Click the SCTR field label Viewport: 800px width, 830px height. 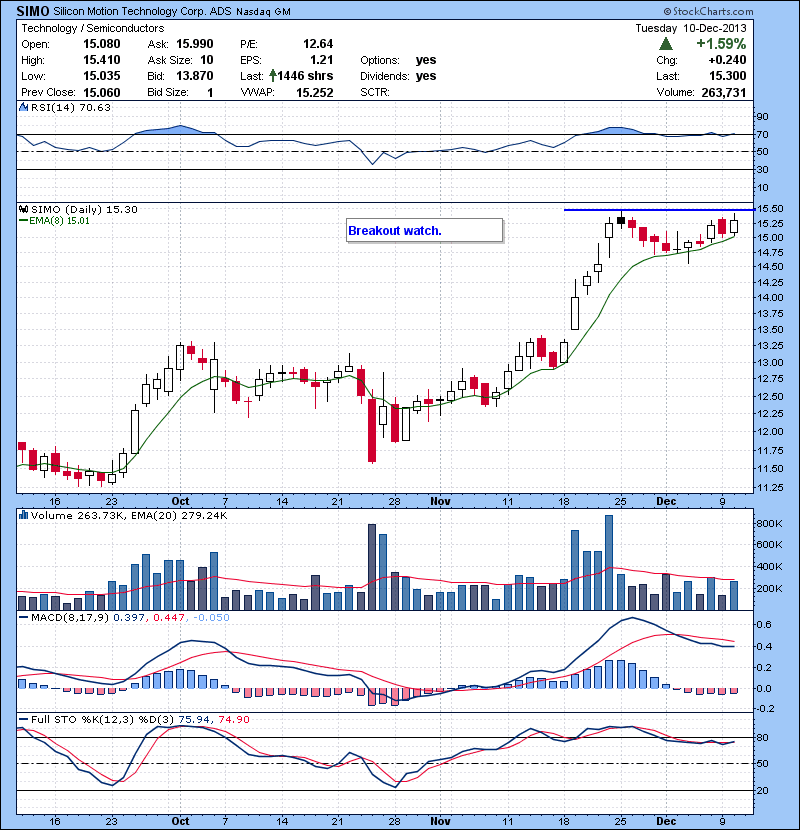[375, 92]
